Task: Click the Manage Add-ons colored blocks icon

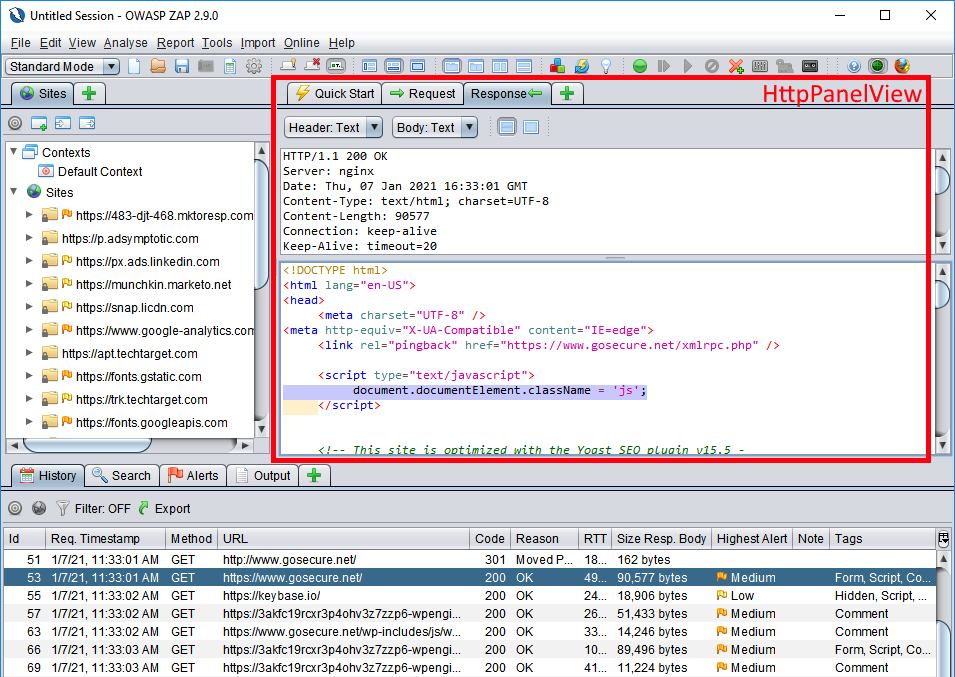Action: (557, 66)
